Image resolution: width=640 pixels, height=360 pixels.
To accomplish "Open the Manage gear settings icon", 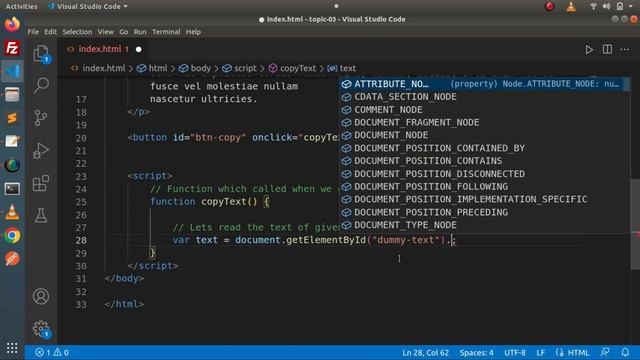I will (x=41, y=329).
